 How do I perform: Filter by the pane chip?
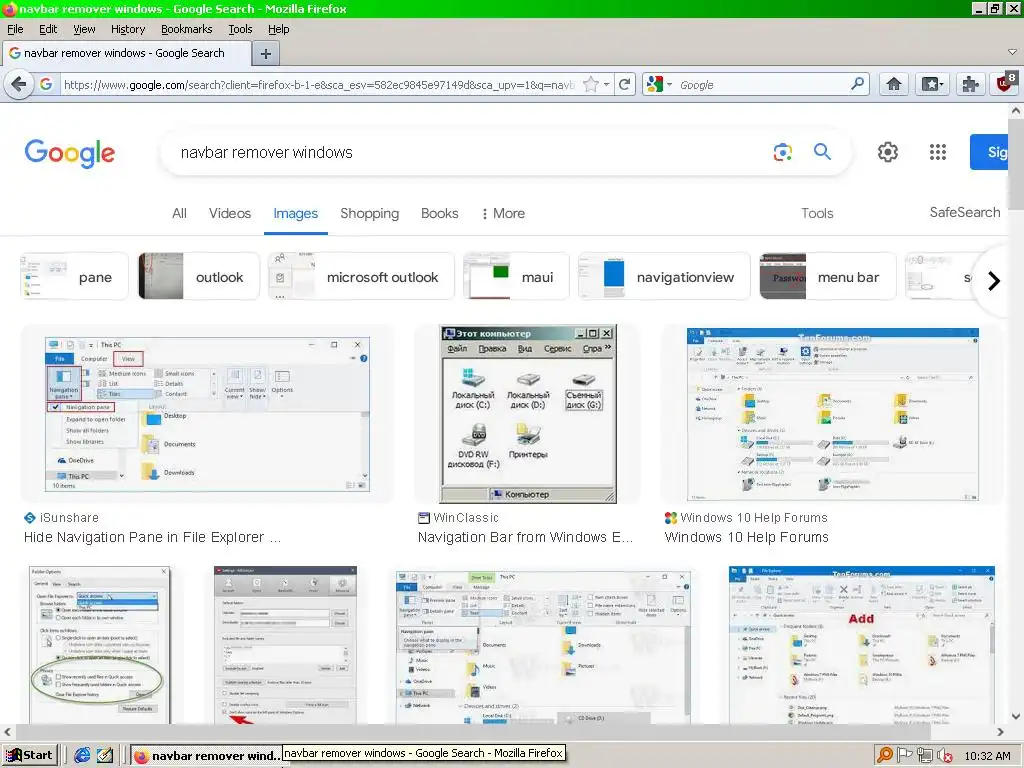click(74, 277)
